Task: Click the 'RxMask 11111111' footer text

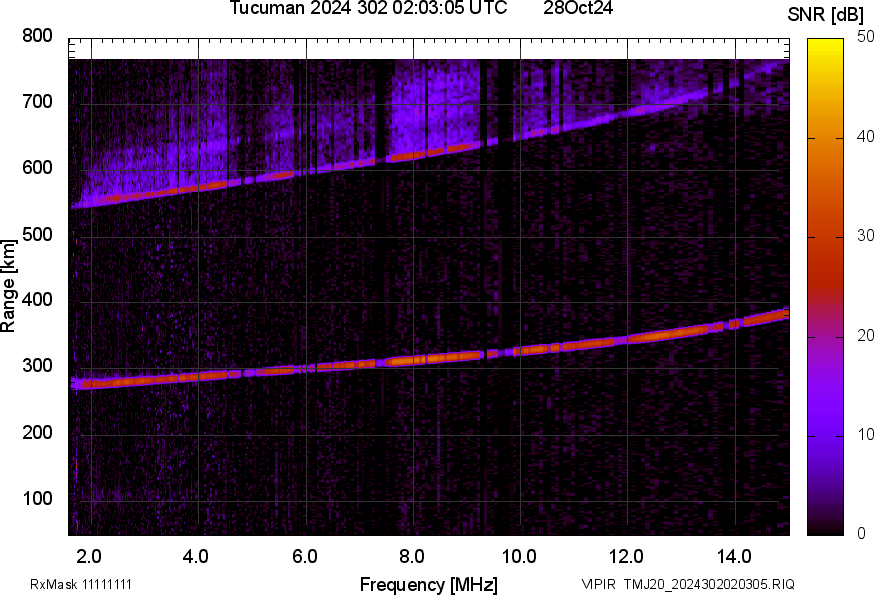Action: 81,585
